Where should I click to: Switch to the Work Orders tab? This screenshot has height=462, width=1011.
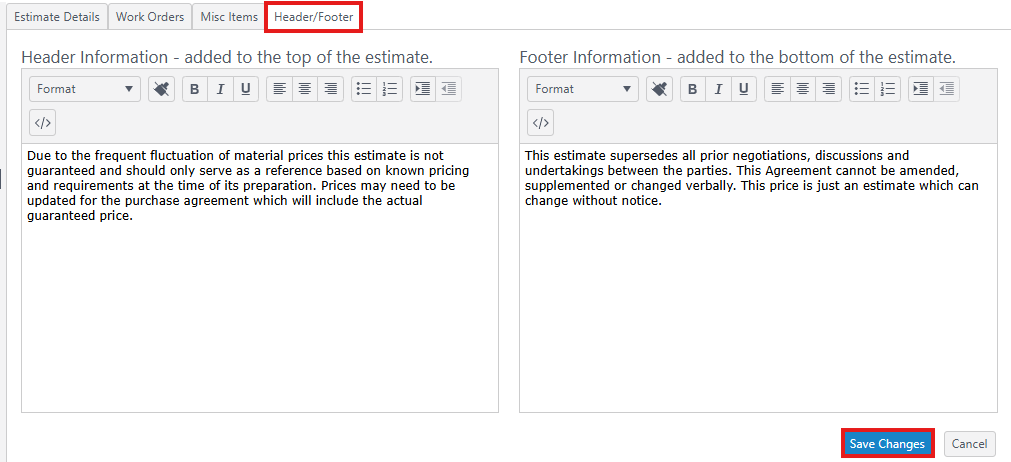pos(150,17)
